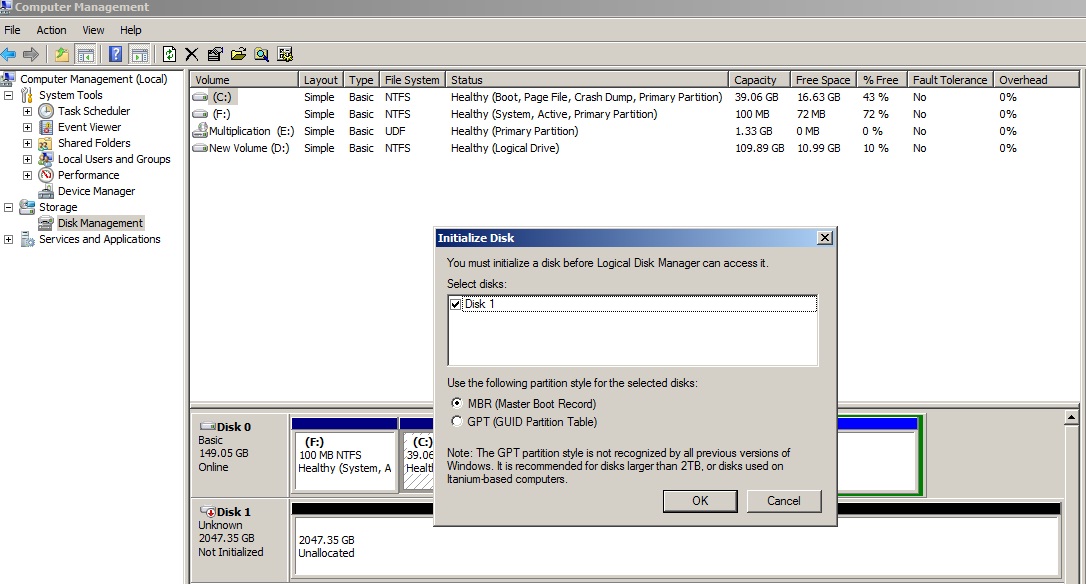Viewport: 1086px width, 584px height.
Task: Close the Initialize Disk dialog
Action: [824, 238]
